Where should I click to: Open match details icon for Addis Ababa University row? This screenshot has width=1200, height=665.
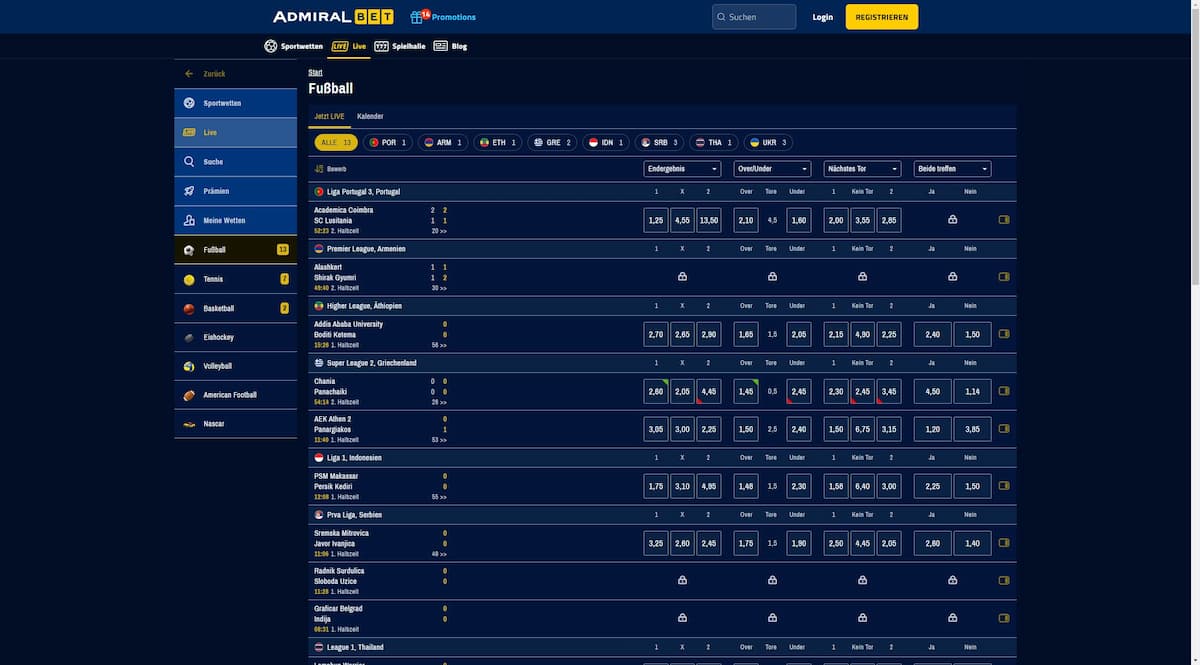click(x=1004, y=334)
